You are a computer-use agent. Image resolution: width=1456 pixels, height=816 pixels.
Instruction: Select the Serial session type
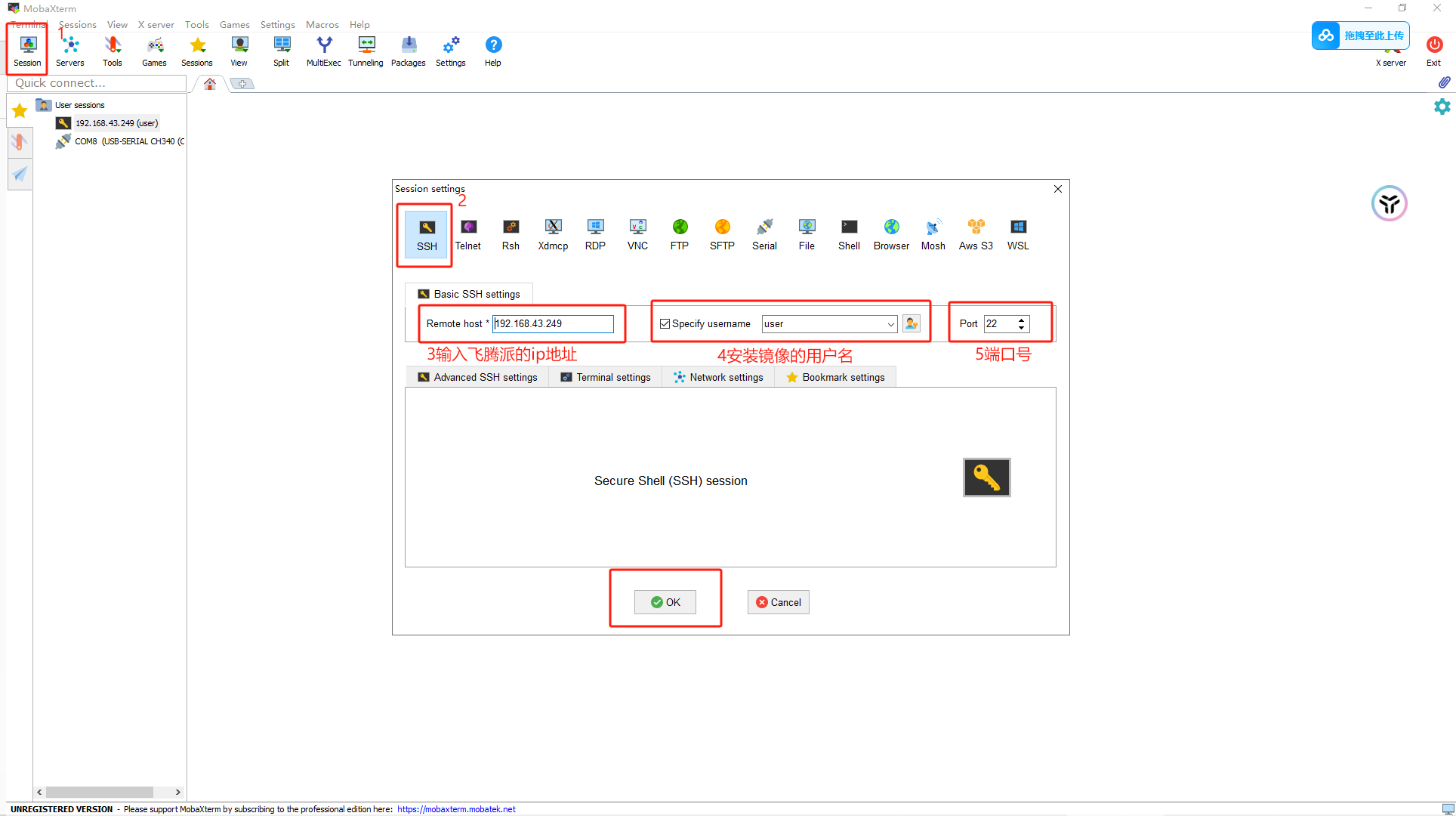pyautogui.click(x=765, y=235)
